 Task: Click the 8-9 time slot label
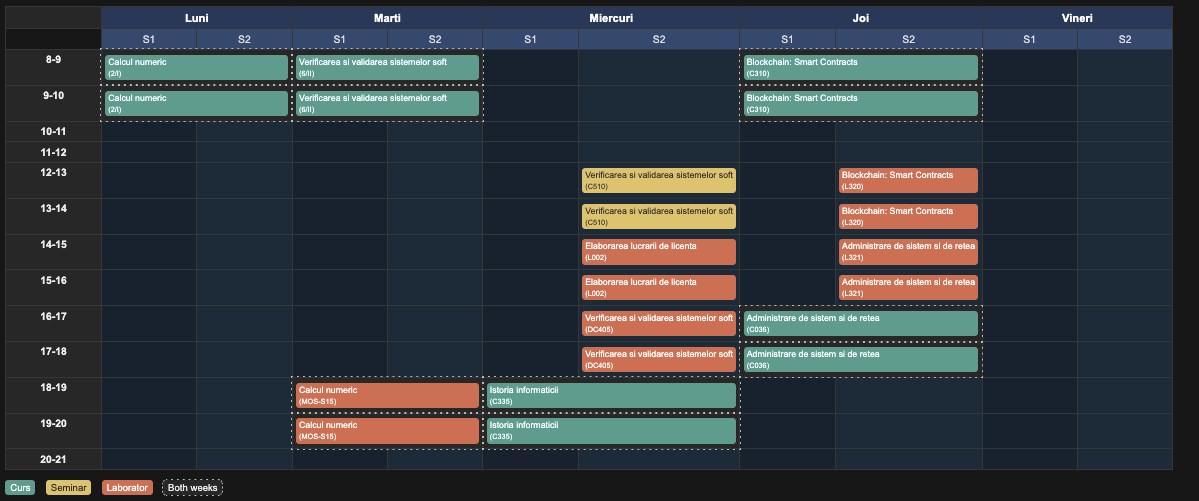[x=54, y=67]
